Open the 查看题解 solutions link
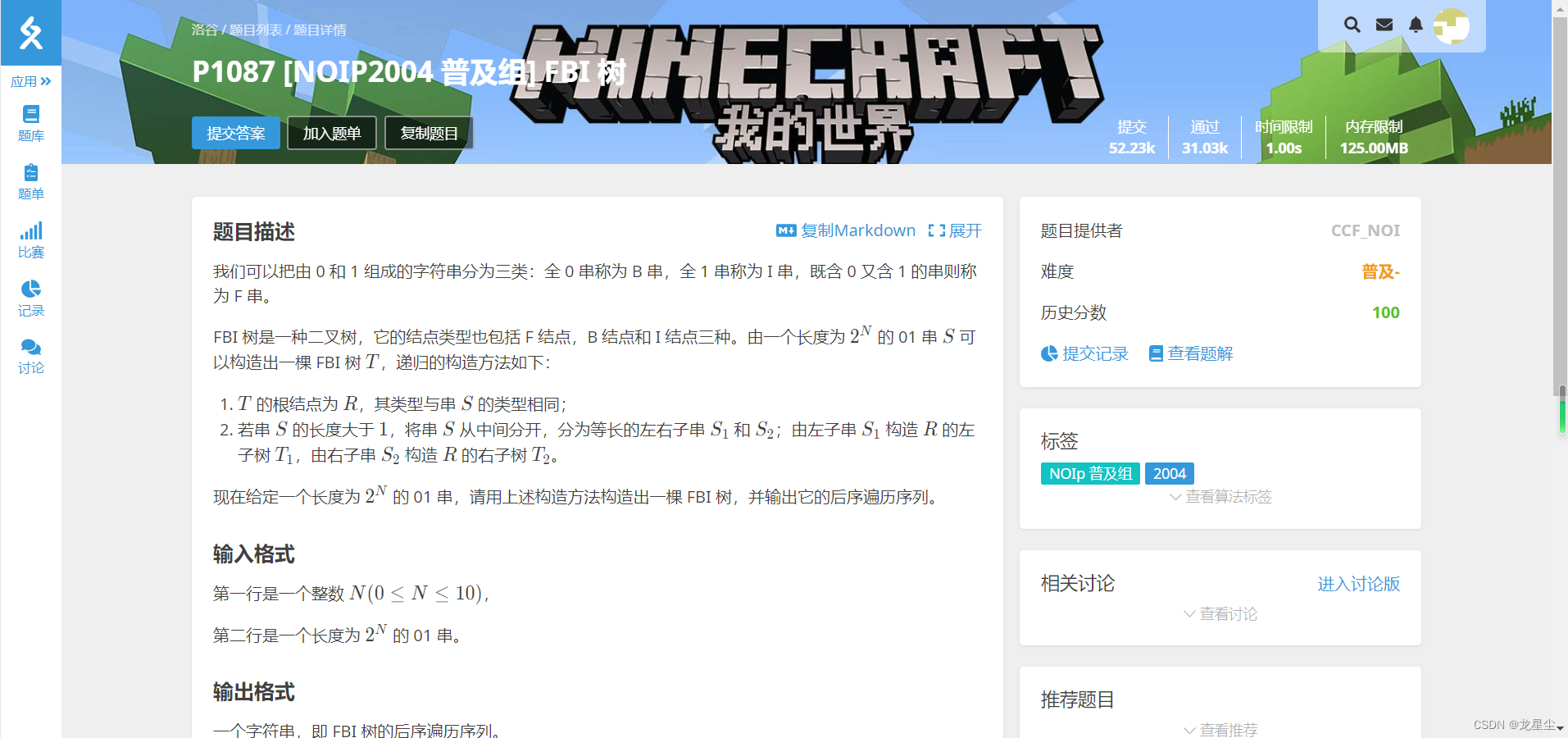This screenshot has width=1568, height=738. [1191, 353]
